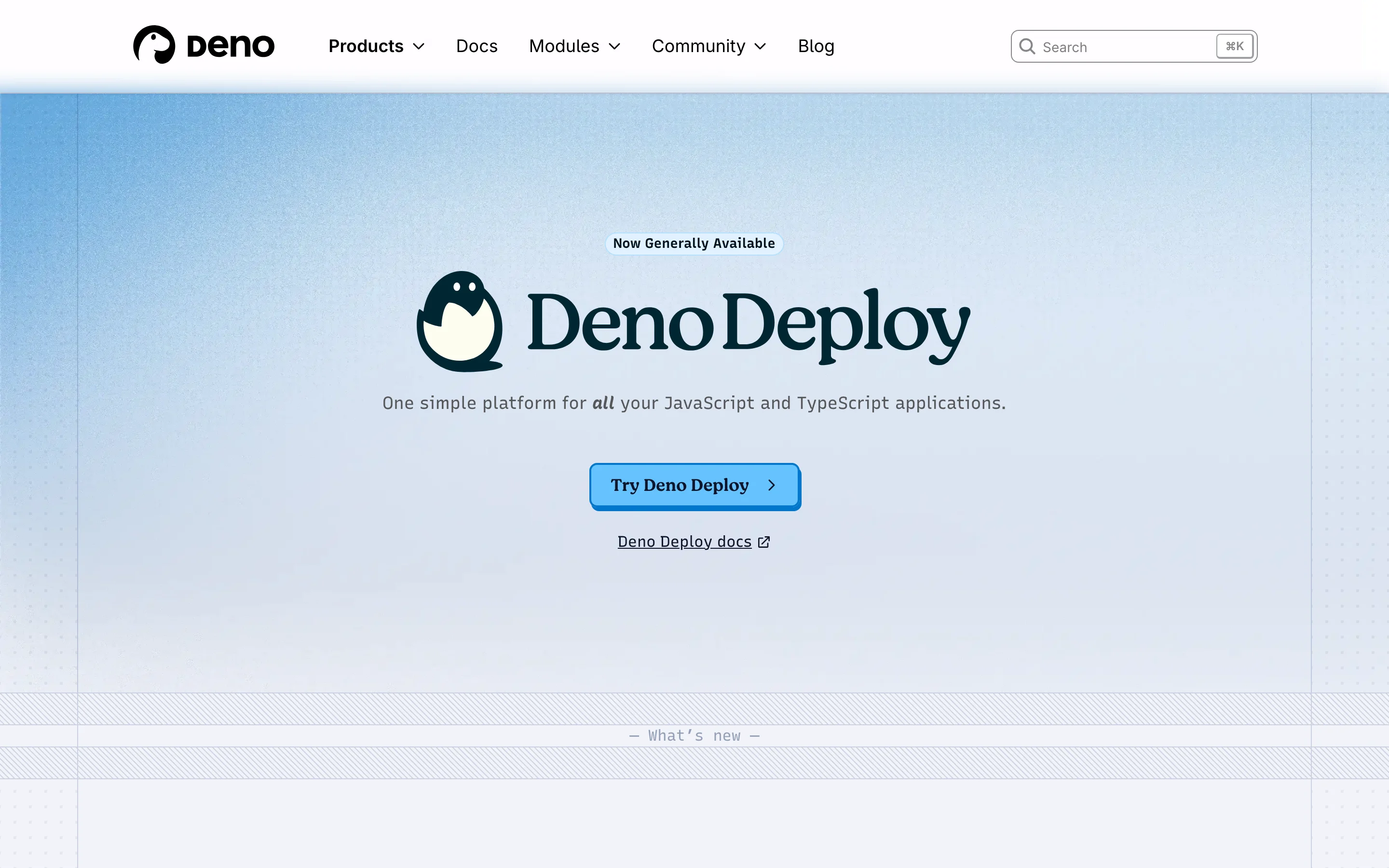Click the Now Generally Available badge
Image resolution: width=1389 pixels, height=868 pixels.
(694, 243)
